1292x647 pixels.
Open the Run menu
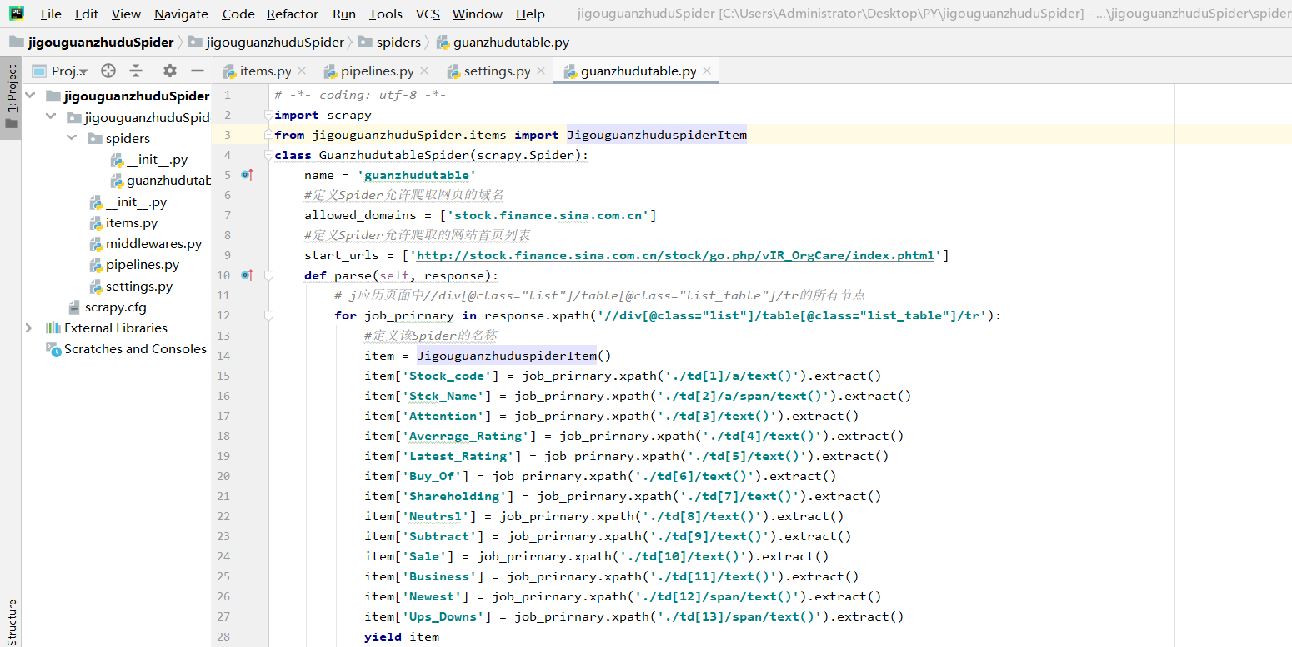pyautogui.click(x=343, y=14)
